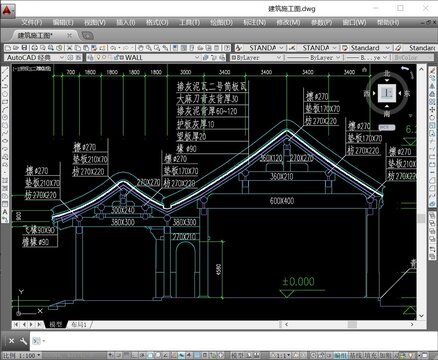Screen dimensions: 438x360
Task: Click the Dimension Style icon
Action: [x=292, y=48]
